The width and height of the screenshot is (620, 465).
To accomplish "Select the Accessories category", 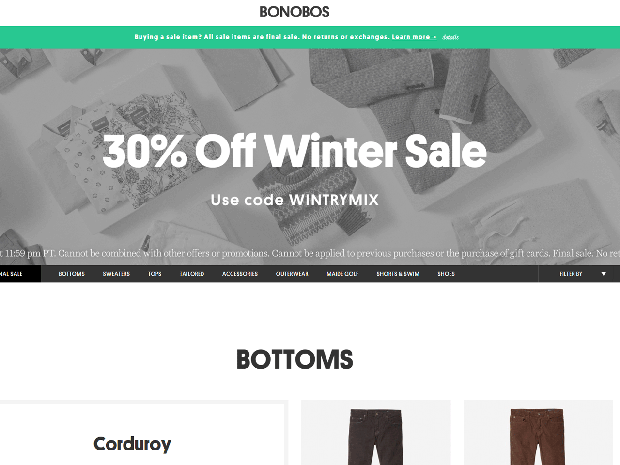I will (240, 274).
